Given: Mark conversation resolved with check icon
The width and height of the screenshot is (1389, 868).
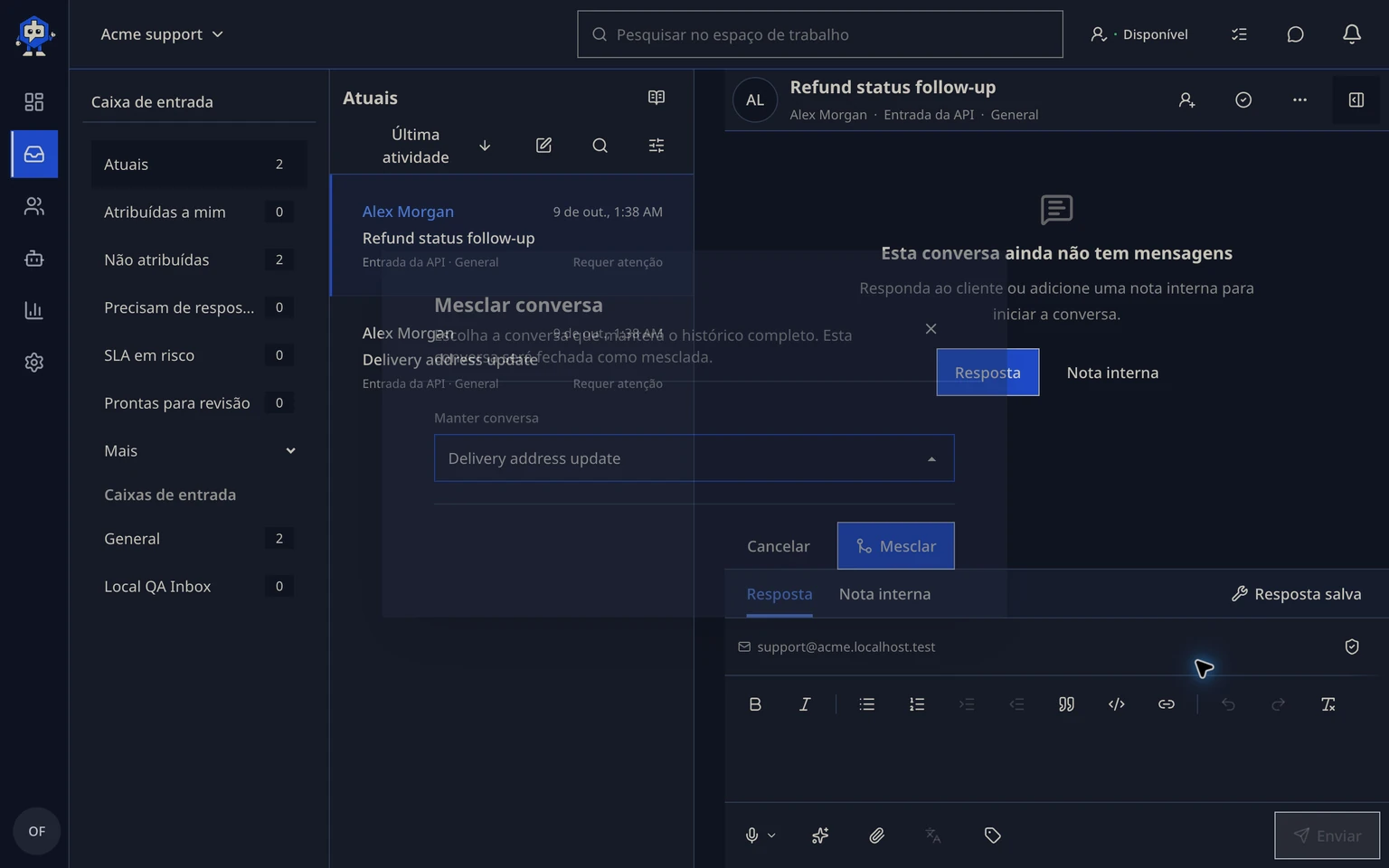Looking at the screenshot, I should [1243, 100].
